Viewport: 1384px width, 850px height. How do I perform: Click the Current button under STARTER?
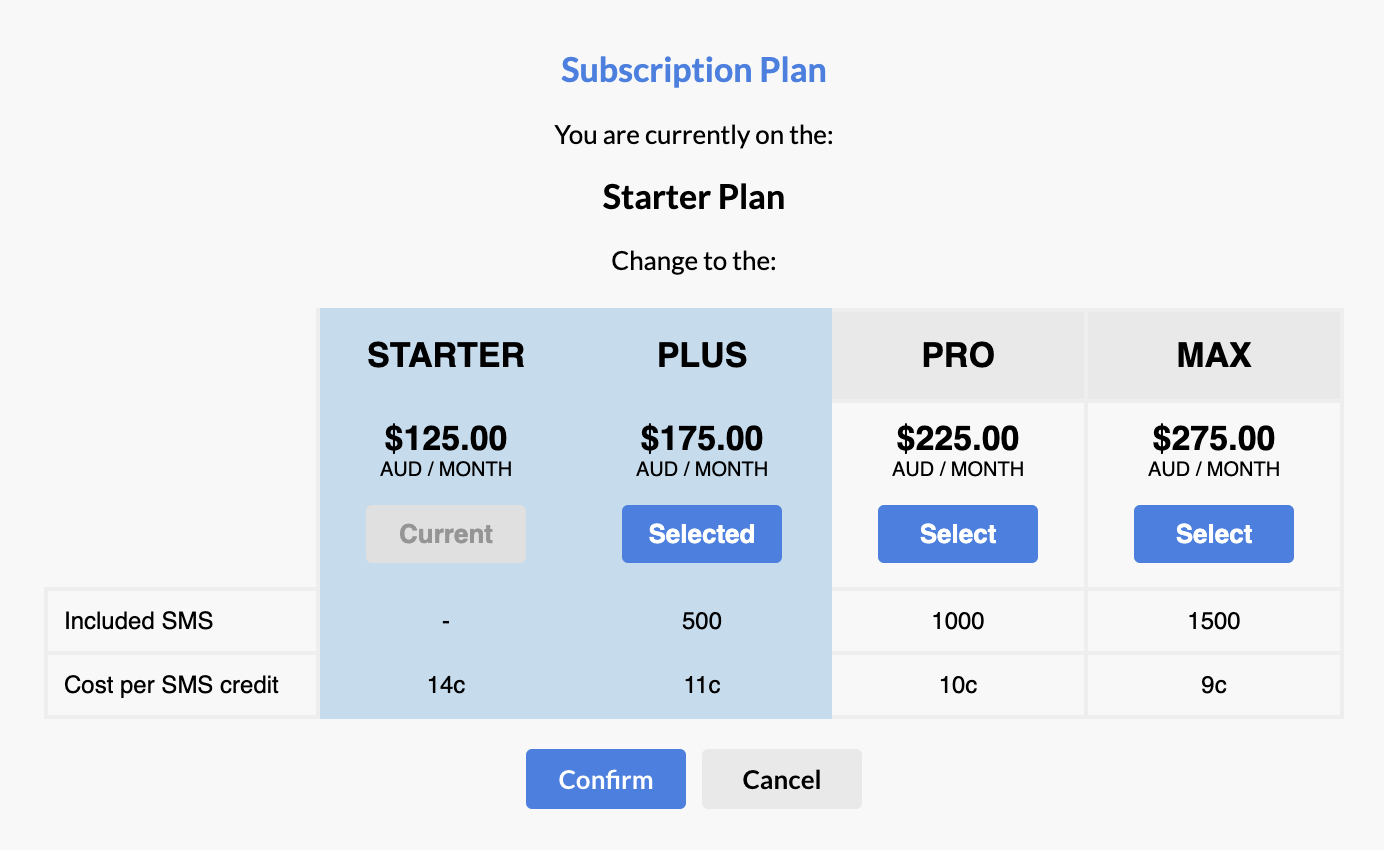(445, 533)
